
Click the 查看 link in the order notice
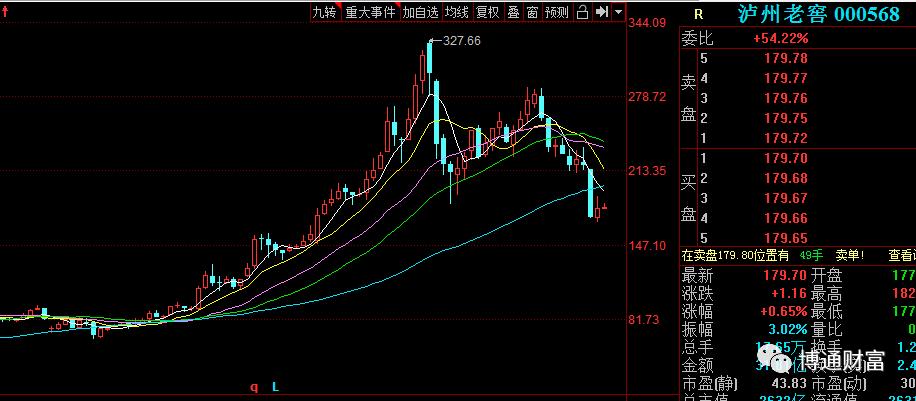click(901, 255)
